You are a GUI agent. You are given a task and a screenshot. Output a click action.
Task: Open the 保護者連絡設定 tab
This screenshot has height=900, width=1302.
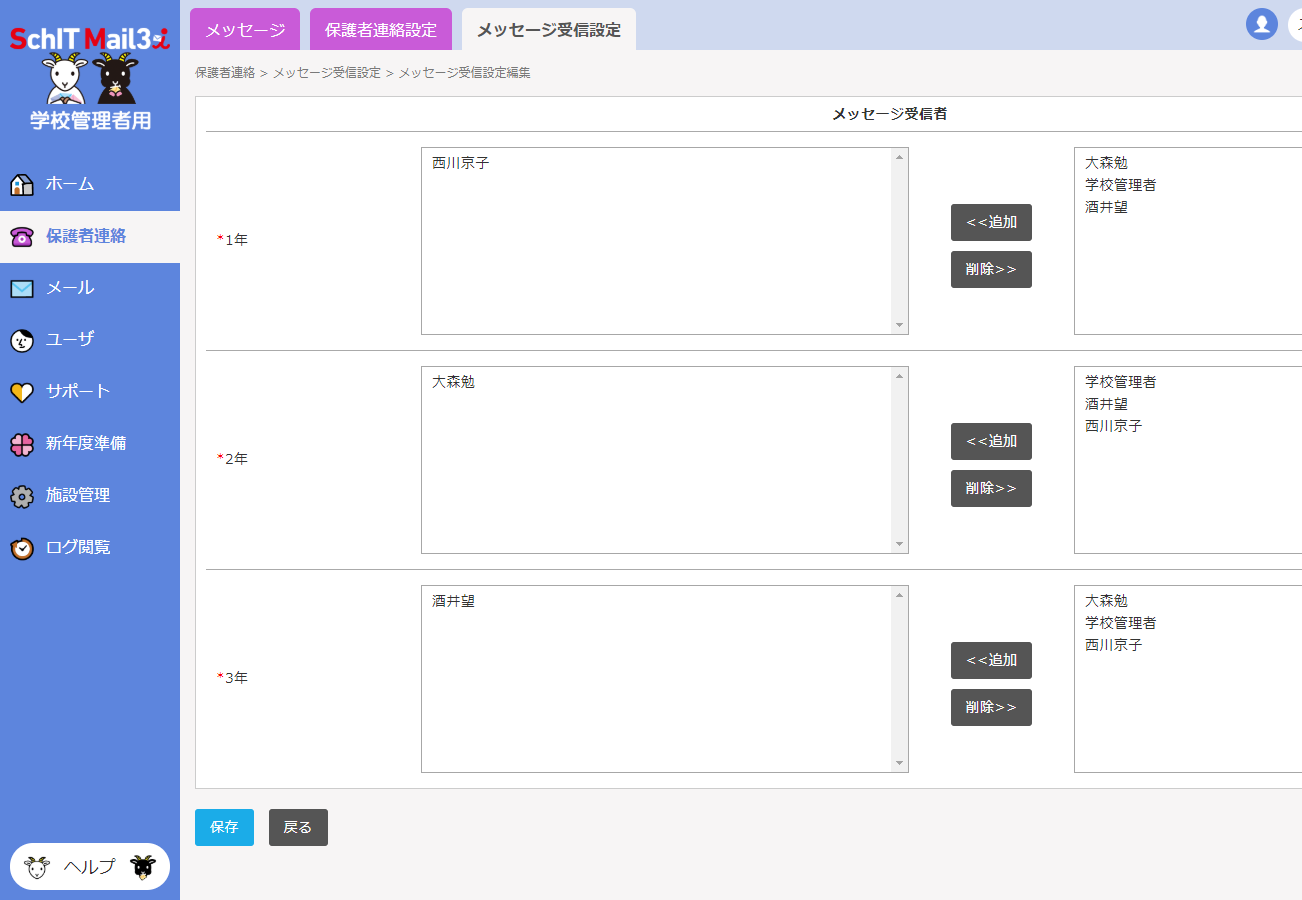[381, 30]
